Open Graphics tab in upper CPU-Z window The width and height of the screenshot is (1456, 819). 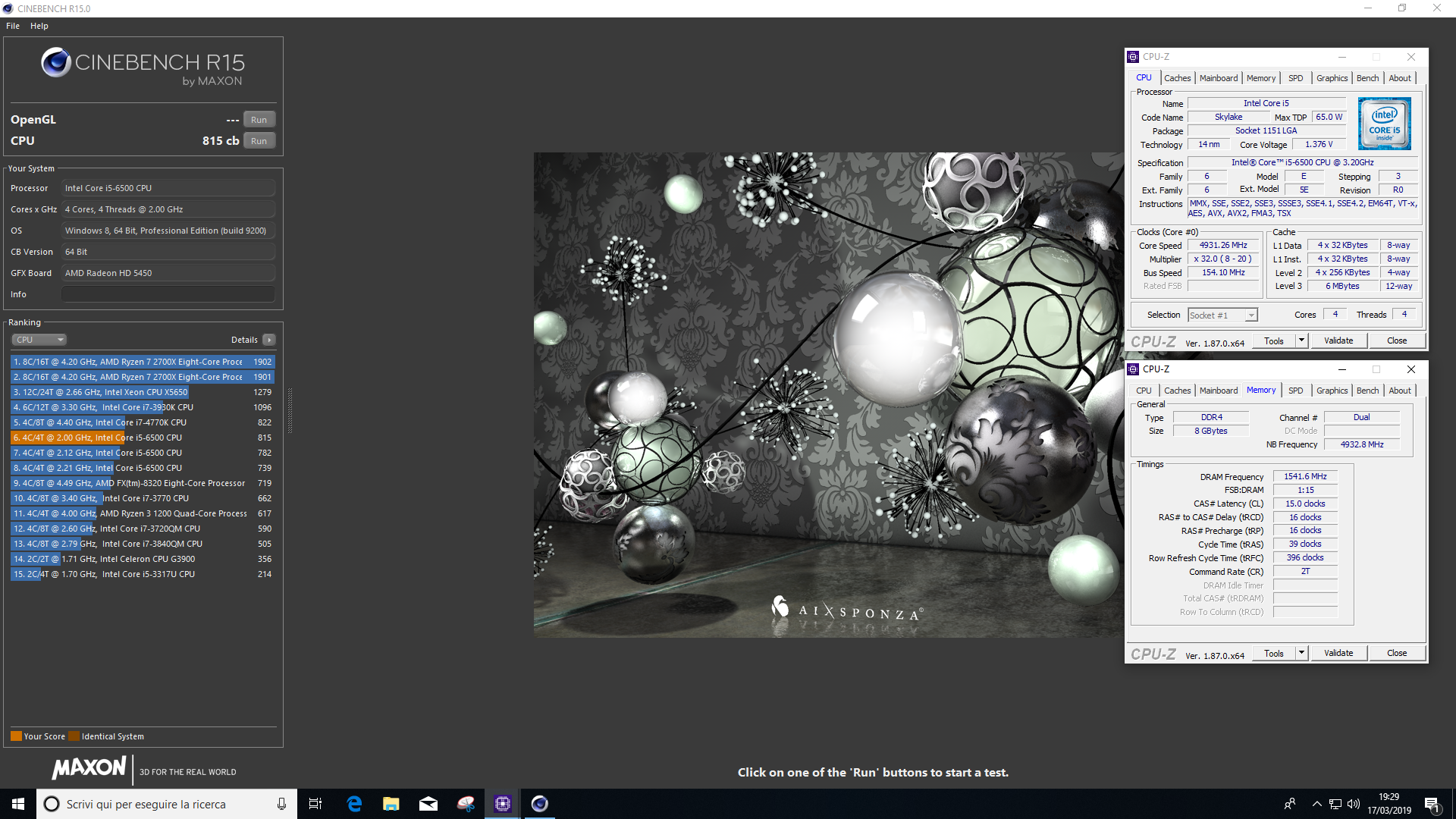pyautogui.click(x=1332, y=78)
